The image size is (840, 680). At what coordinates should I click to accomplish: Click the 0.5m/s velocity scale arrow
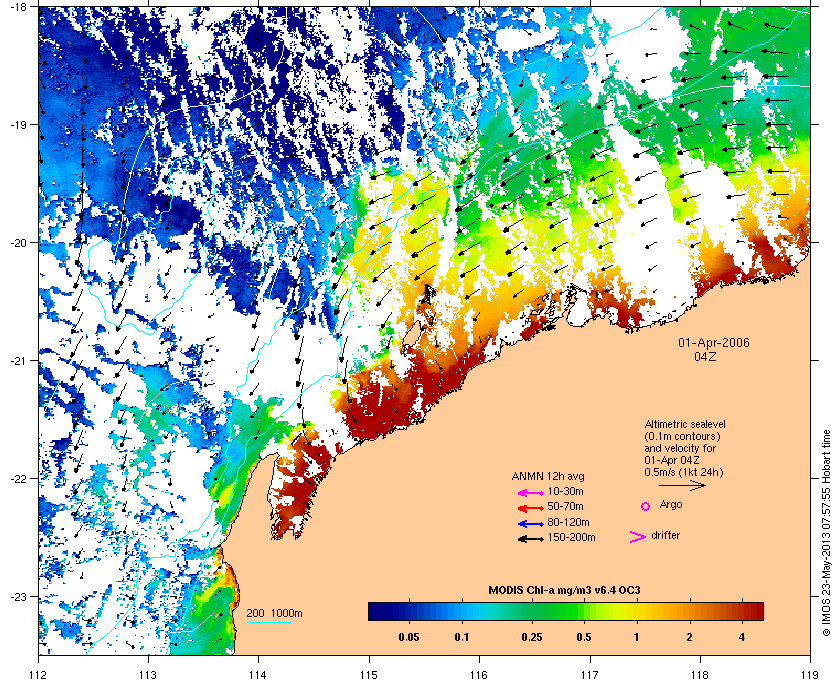682,486
